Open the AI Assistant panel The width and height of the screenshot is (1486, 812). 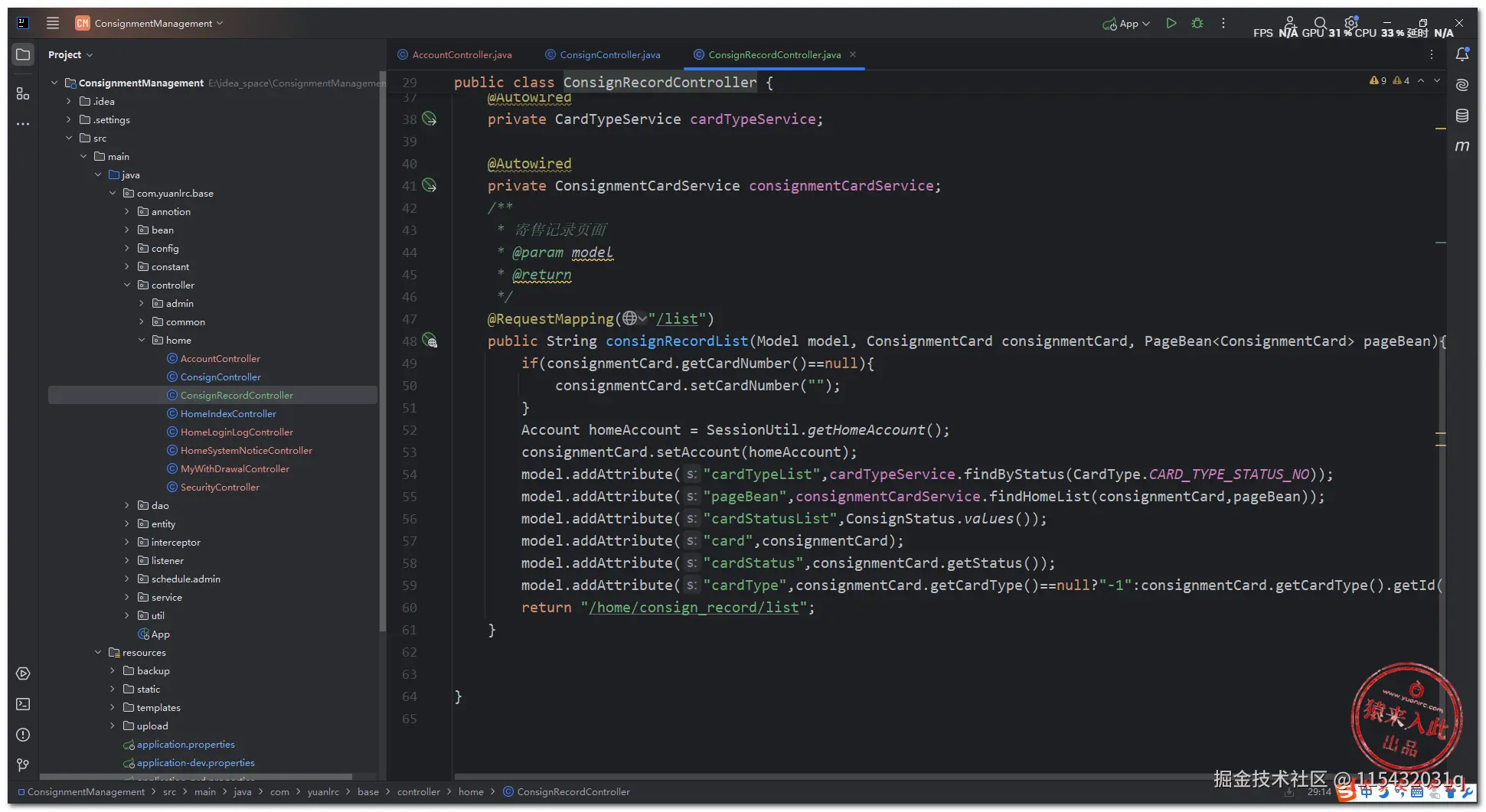click(1462, 85)
